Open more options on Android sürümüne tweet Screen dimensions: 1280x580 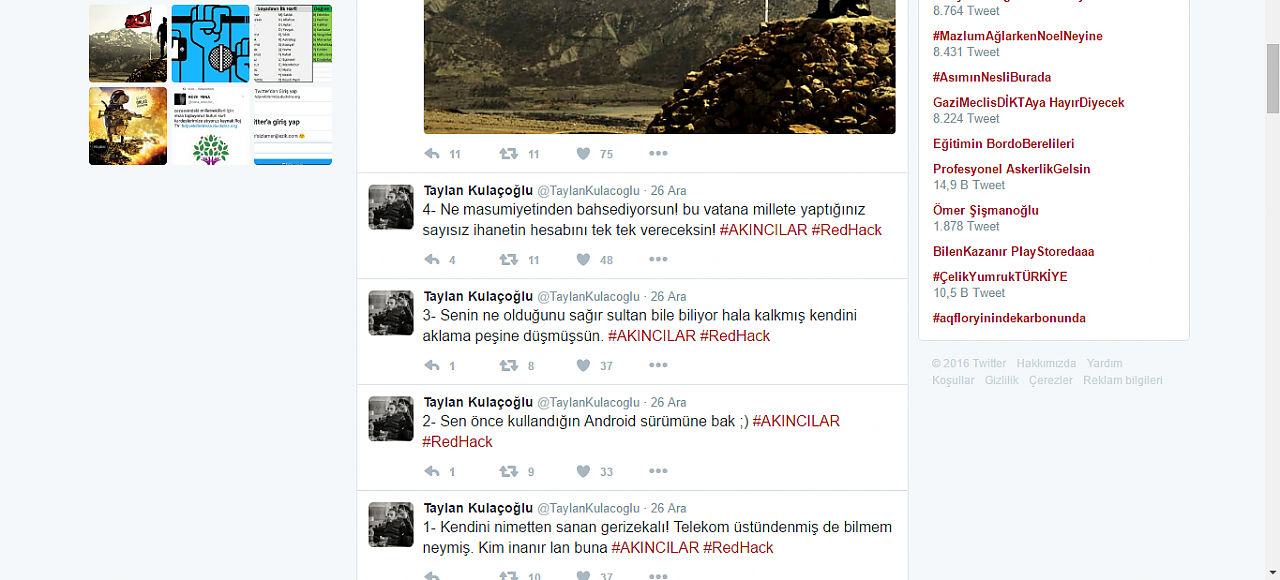tap(658, 472)
